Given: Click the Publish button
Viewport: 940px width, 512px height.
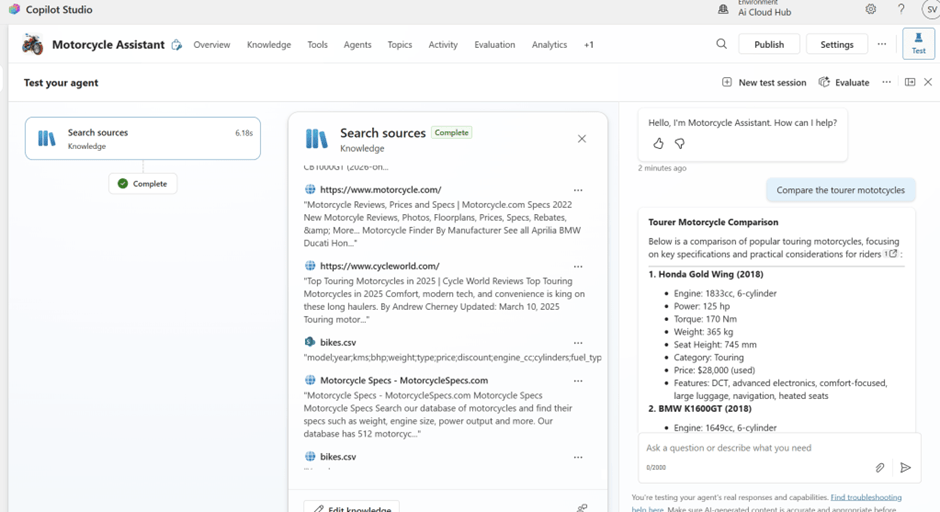Looking at the screenshot, I should (769, 44).
